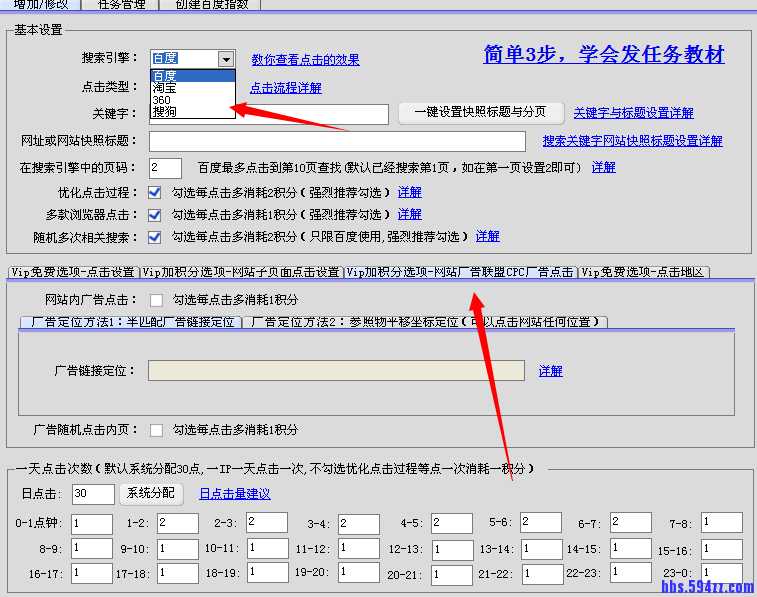The width and height of the screenshot is (757, 597).
Task: Open the 日点击量建议 link
Action: pos(234,494)
